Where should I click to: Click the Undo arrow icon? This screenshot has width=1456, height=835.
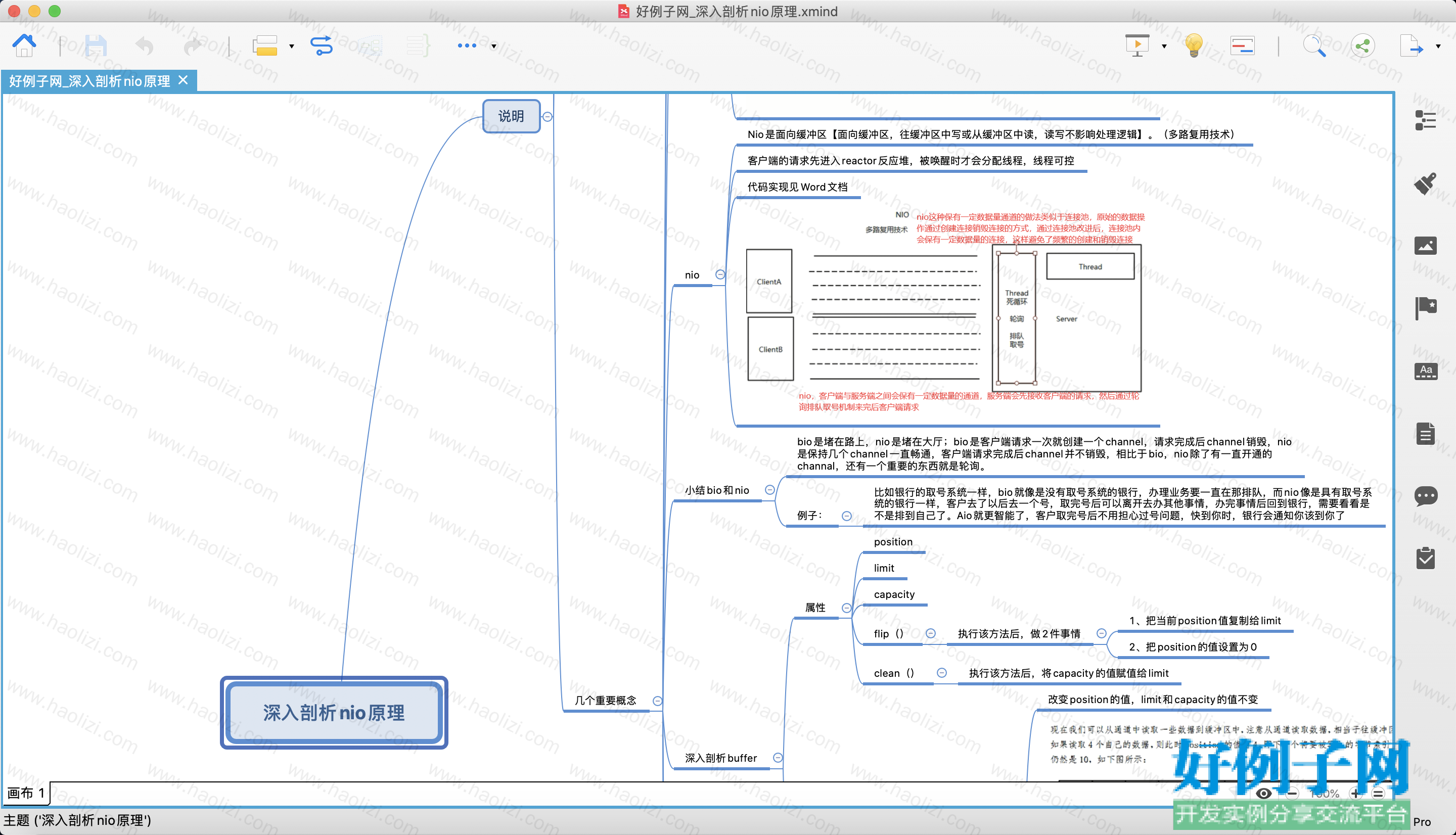tap(144, 45)
